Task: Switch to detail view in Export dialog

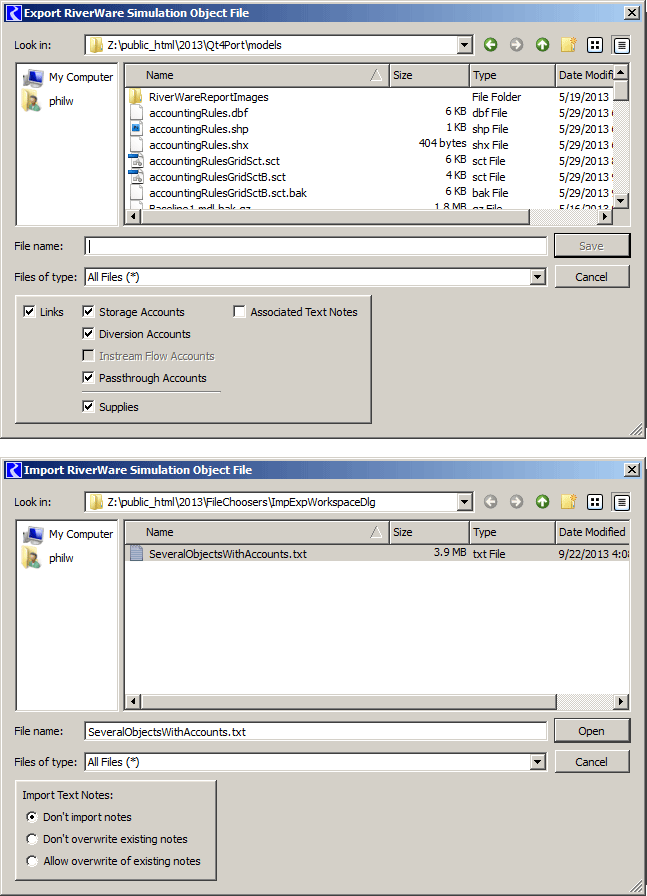Action: pos(621,45)
